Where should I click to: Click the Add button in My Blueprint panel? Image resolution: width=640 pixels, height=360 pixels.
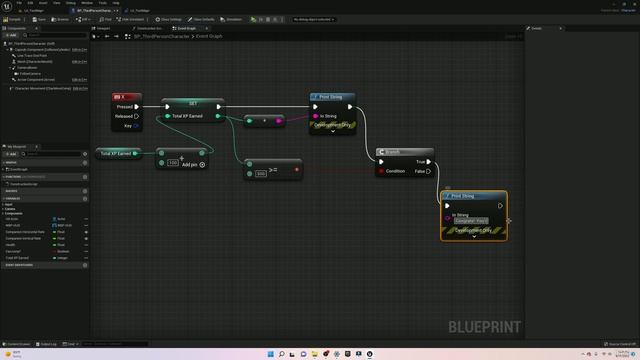pyautogui.click(x=11, y=154)
